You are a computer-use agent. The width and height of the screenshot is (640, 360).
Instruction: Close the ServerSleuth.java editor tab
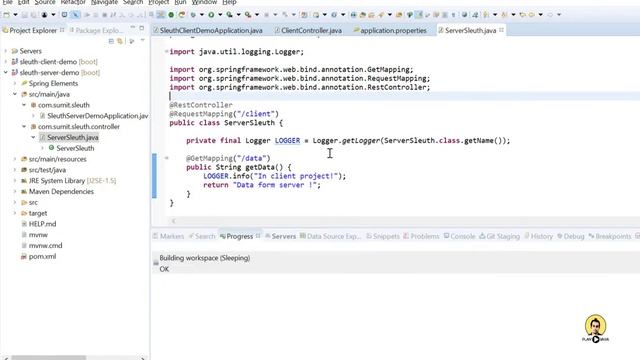(501, 30)
